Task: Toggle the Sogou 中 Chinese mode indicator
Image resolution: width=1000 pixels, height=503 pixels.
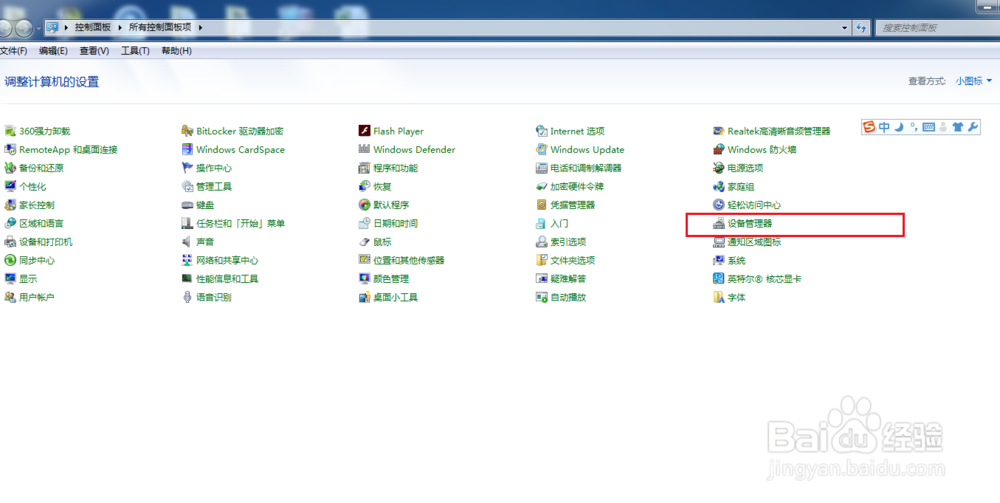Action: (884, 127)
